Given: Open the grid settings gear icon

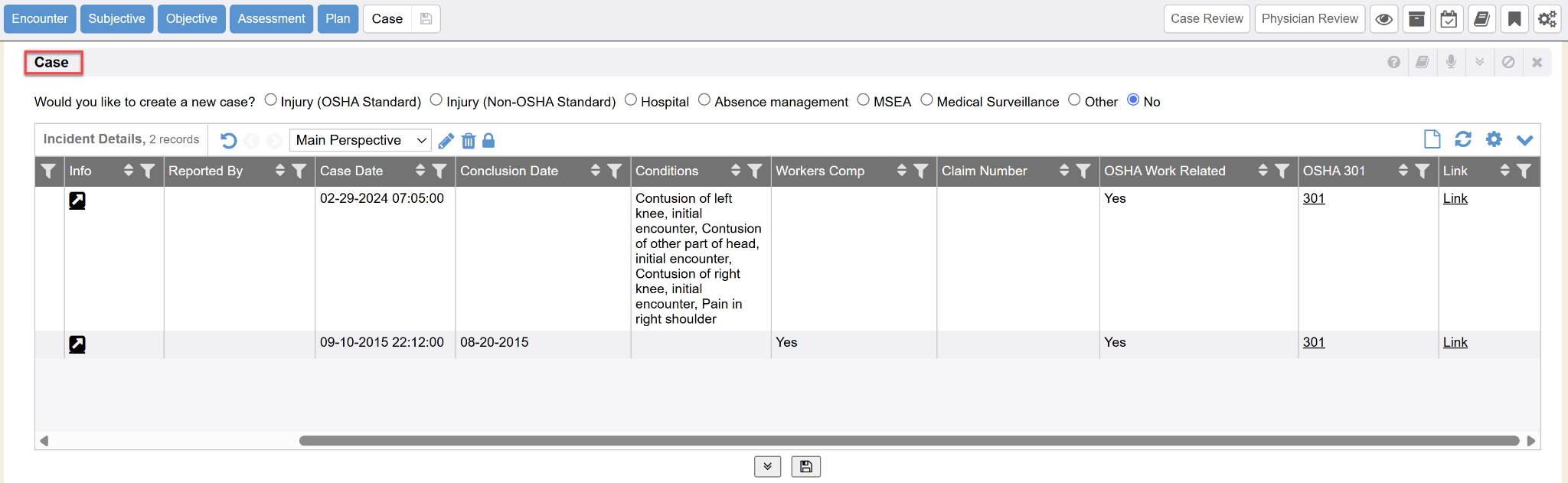Looking at the screenshot, I should [1493, 139].
